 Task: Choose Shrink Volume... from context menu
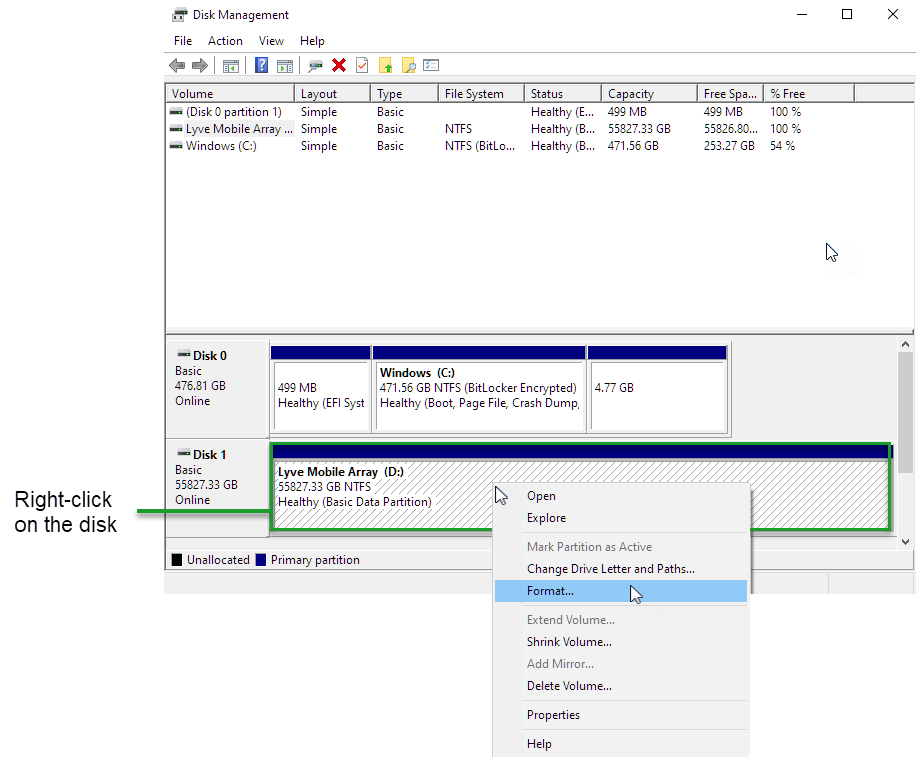(569, 642)
